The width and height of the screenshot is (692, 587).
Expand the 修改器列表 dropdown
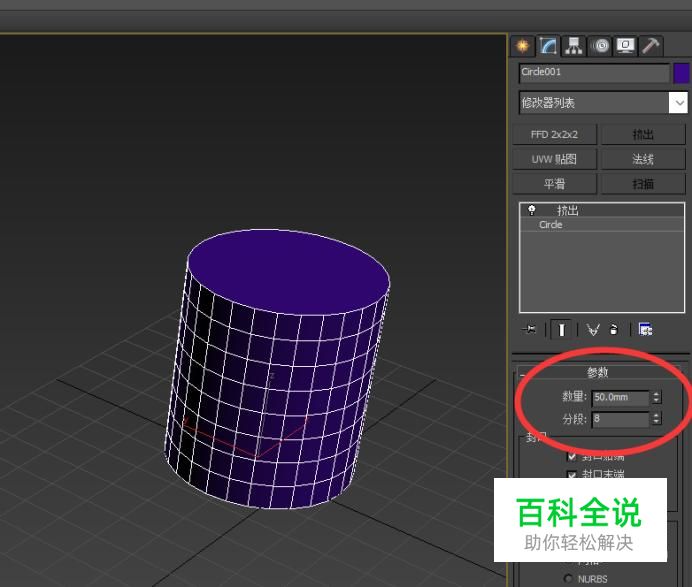(679, 103)
